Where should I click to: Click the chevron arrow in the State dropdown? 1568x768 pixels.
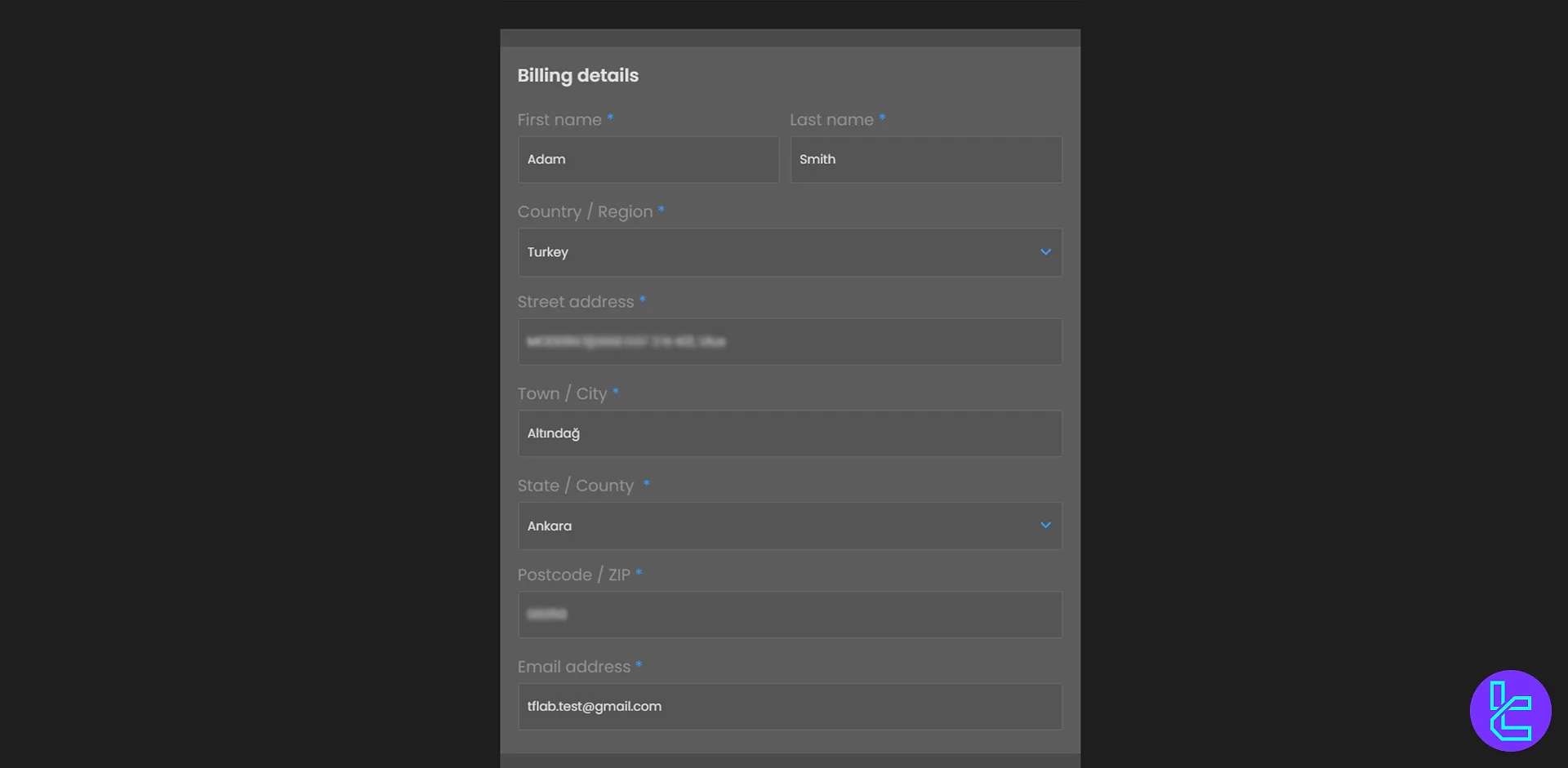click(1045, 526)
